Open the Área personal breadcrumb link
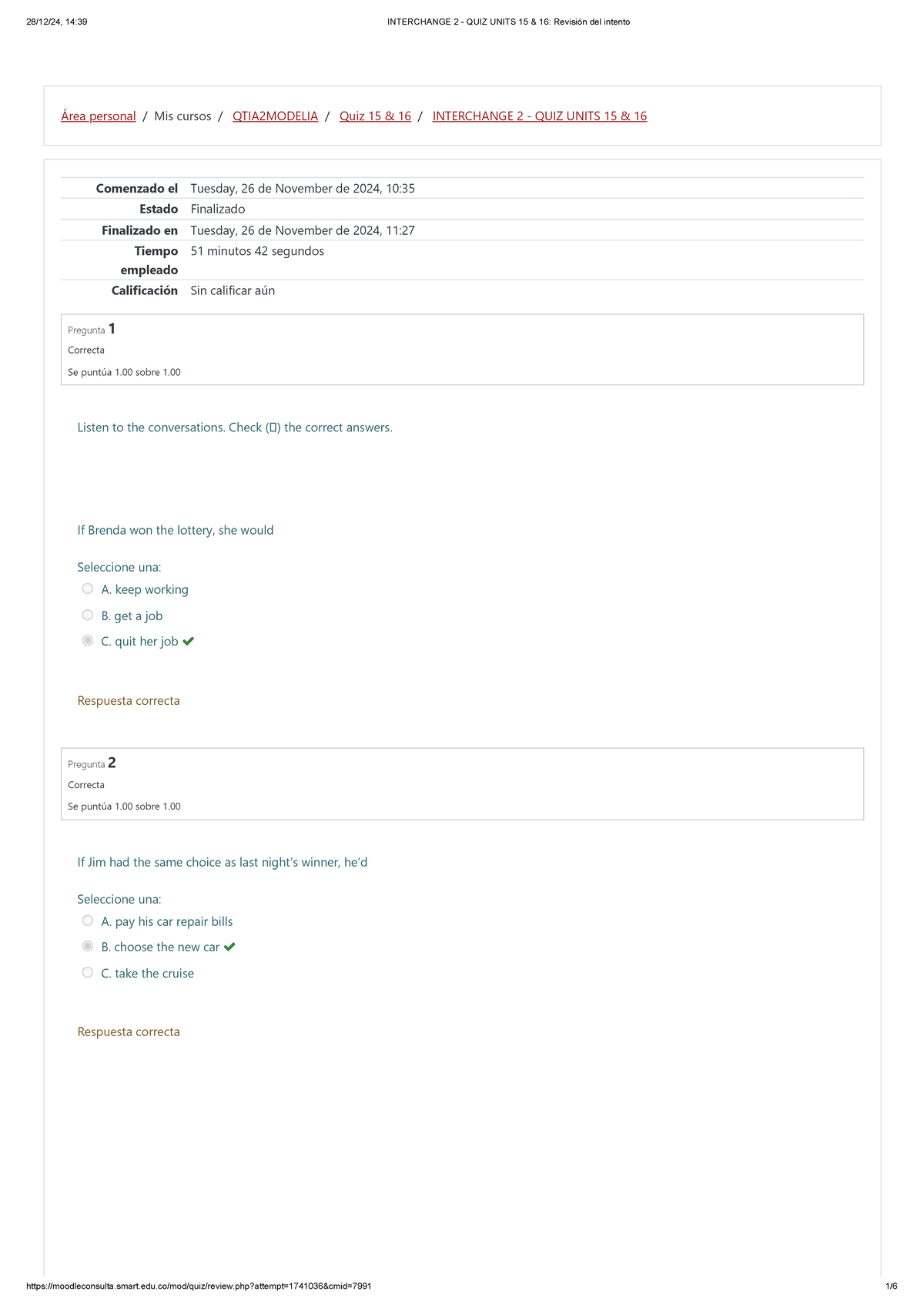The width and height of the screenshot is (924, 1308). click(99, 116)
